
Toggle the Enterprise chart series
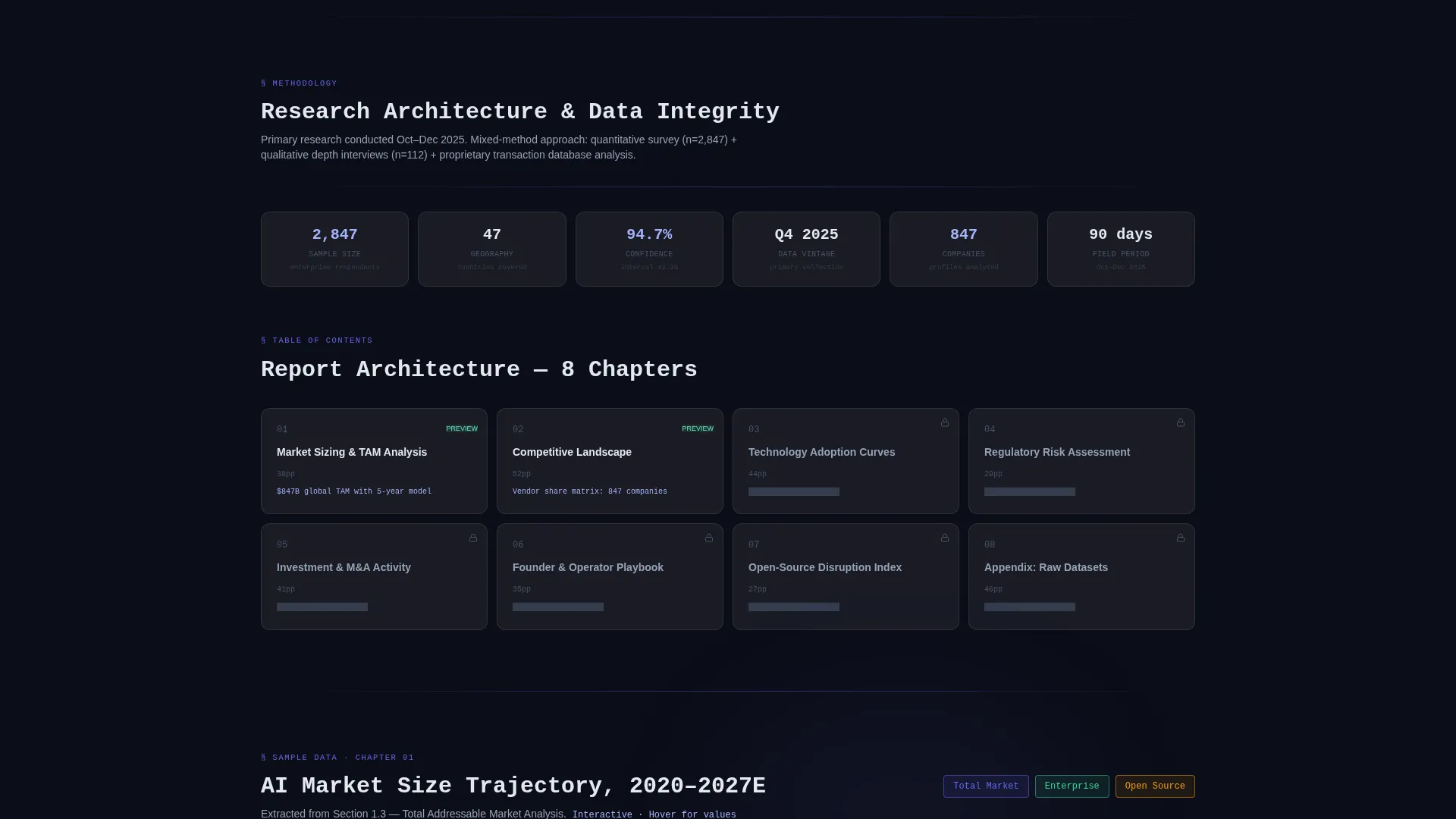(x=1072, y=786)
